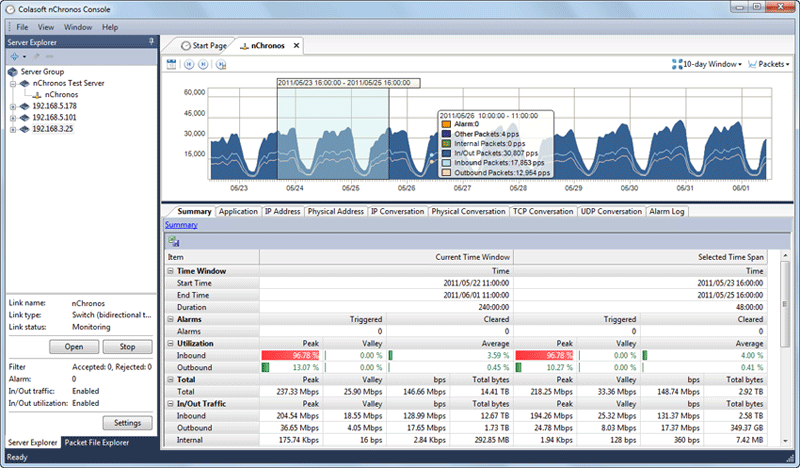This screenshot has height=468, width=800.
Task: Expand the 192.168.5.178 server node
Action: pos(13,106)
